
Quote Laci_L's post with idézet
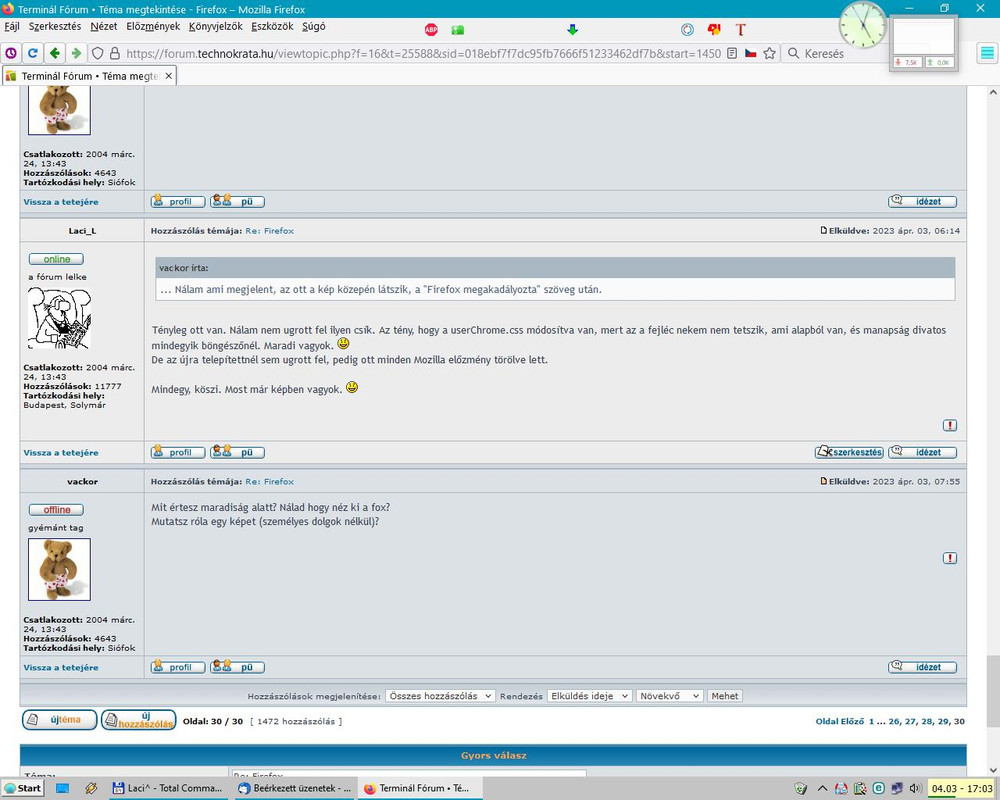(923, 452)
